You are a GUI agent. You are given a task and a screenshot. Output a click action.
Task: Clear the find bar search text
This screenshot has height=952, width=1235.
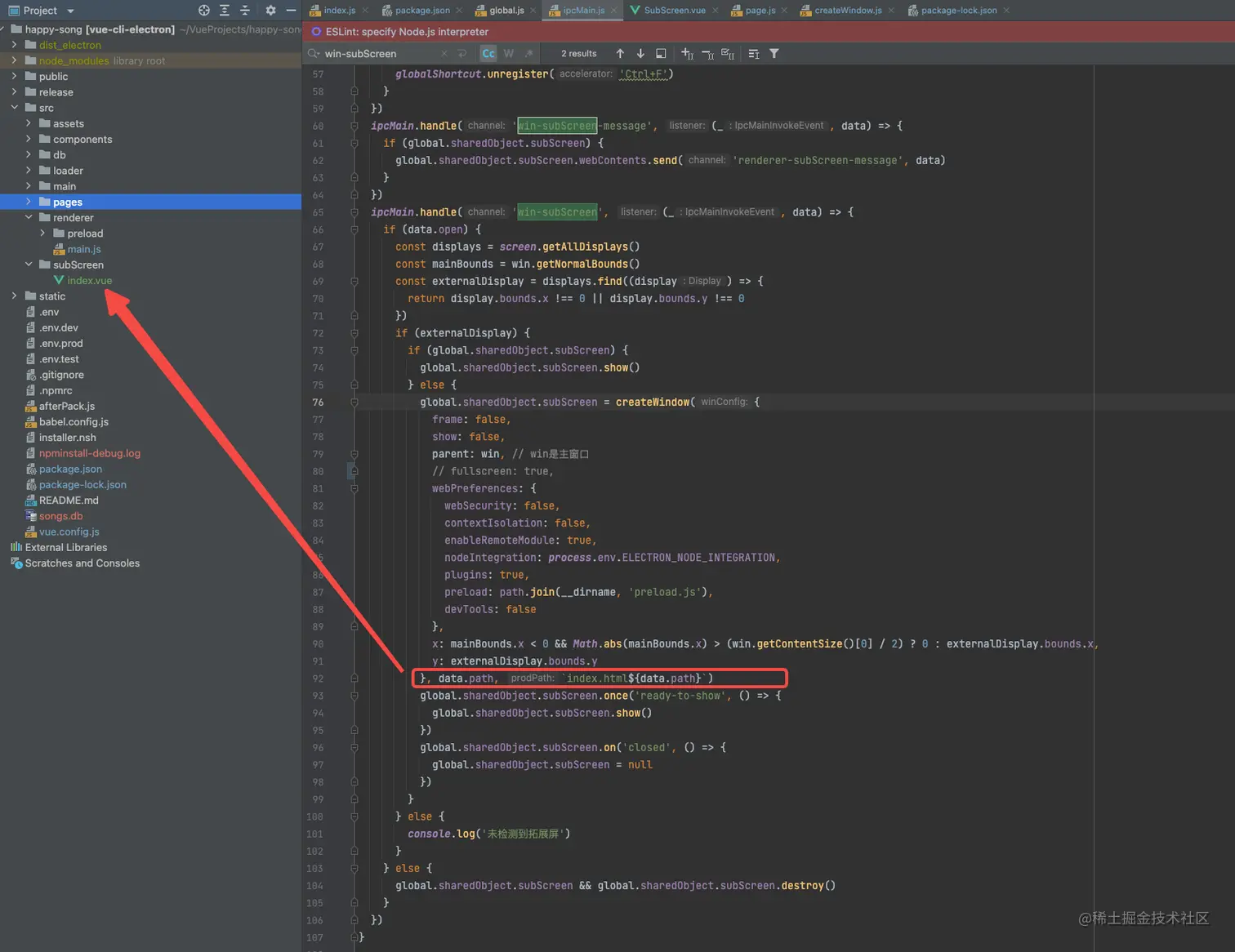444,54
